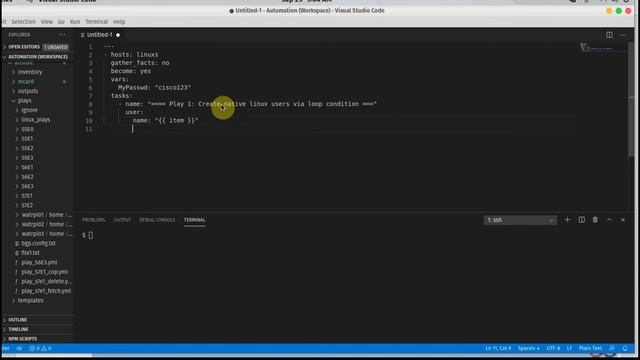Open play_s7e1_fetch.yml
The width and height of the screenshot is (640, 360).
coord(46,291)
